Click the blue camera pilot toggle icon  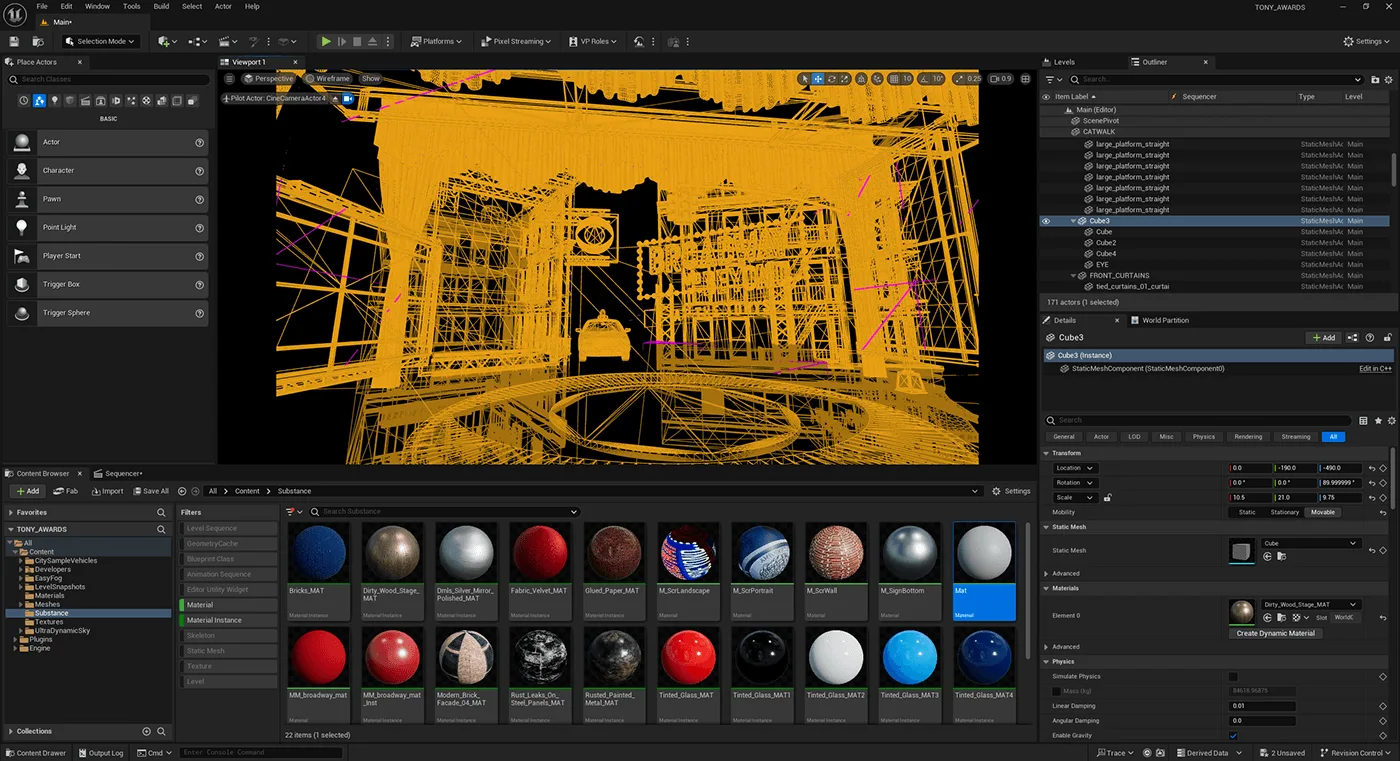[348, 99]
